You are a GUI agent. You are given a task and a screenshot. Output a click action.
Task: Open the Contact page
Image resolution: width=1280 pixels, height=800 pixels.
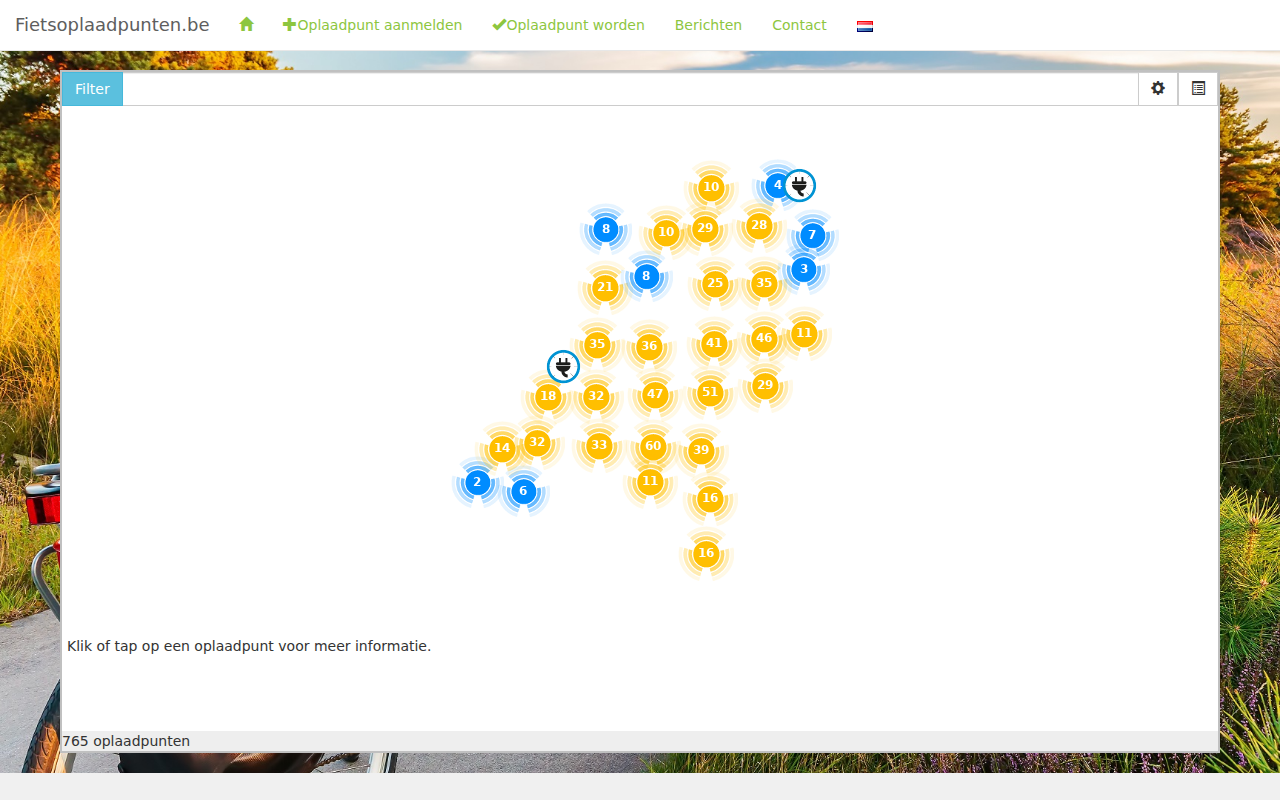799,25
